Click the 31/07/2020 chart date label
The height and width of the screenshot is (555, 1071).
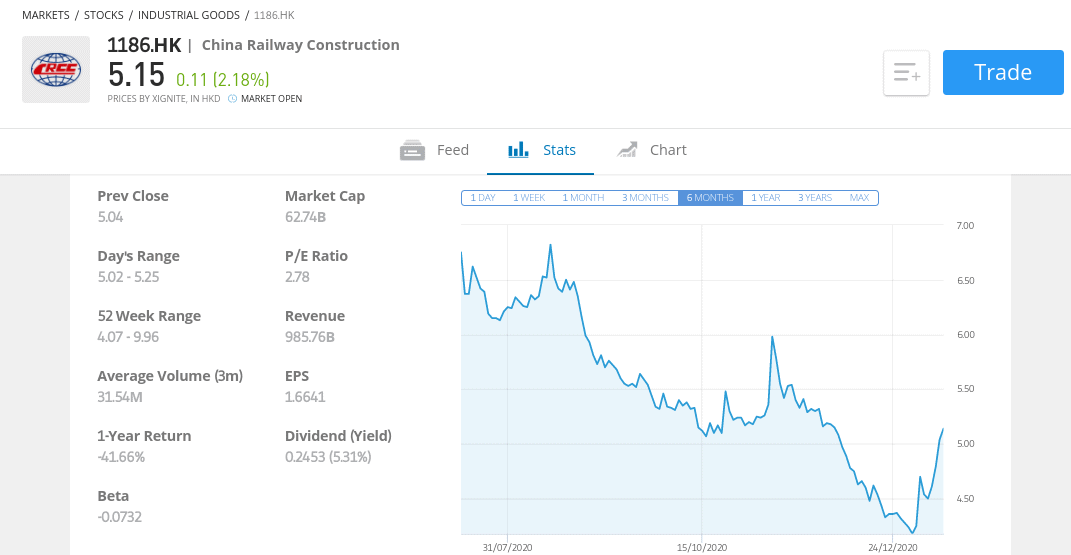click(x=507, y=547)
